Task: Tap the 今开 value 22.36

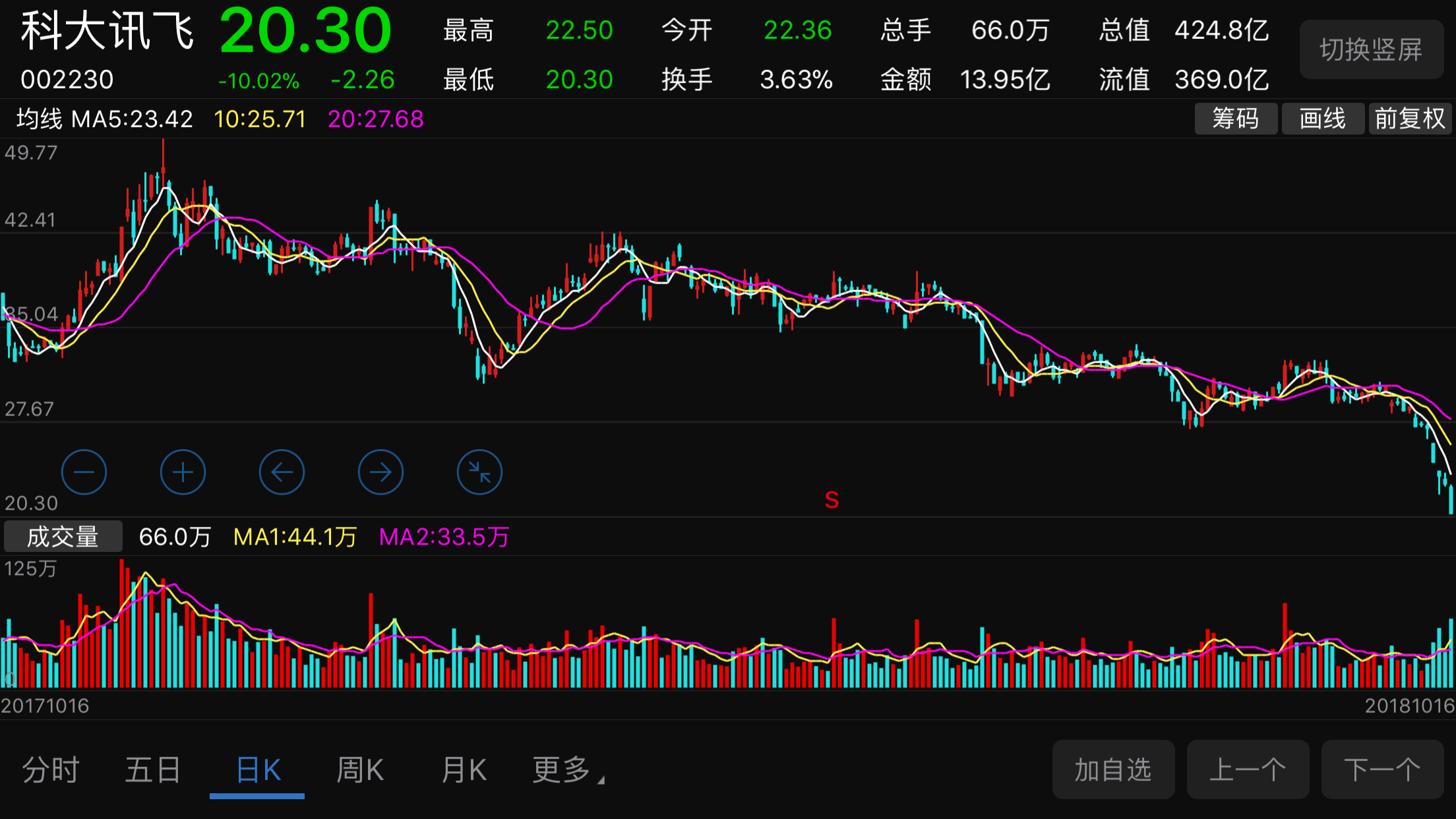Action: tap(798, 30)
